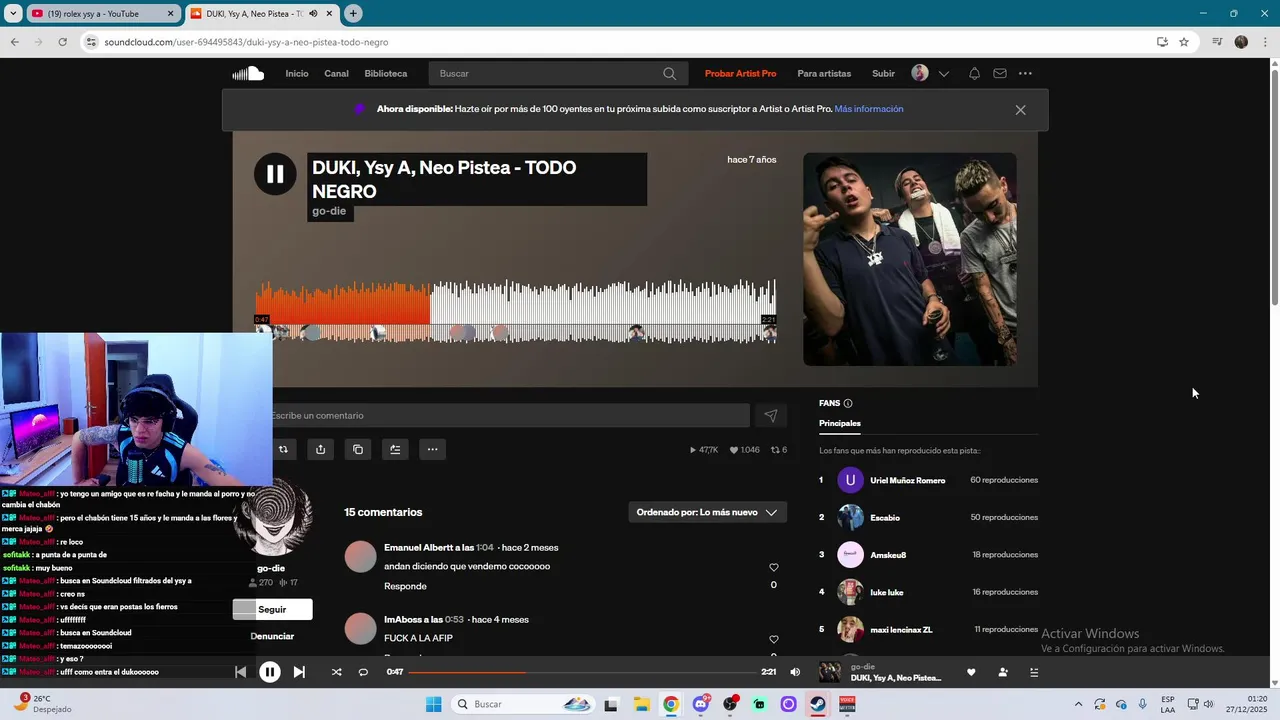Pause track using large button beside title
The image size is (1280, 720).
[275, 174]
